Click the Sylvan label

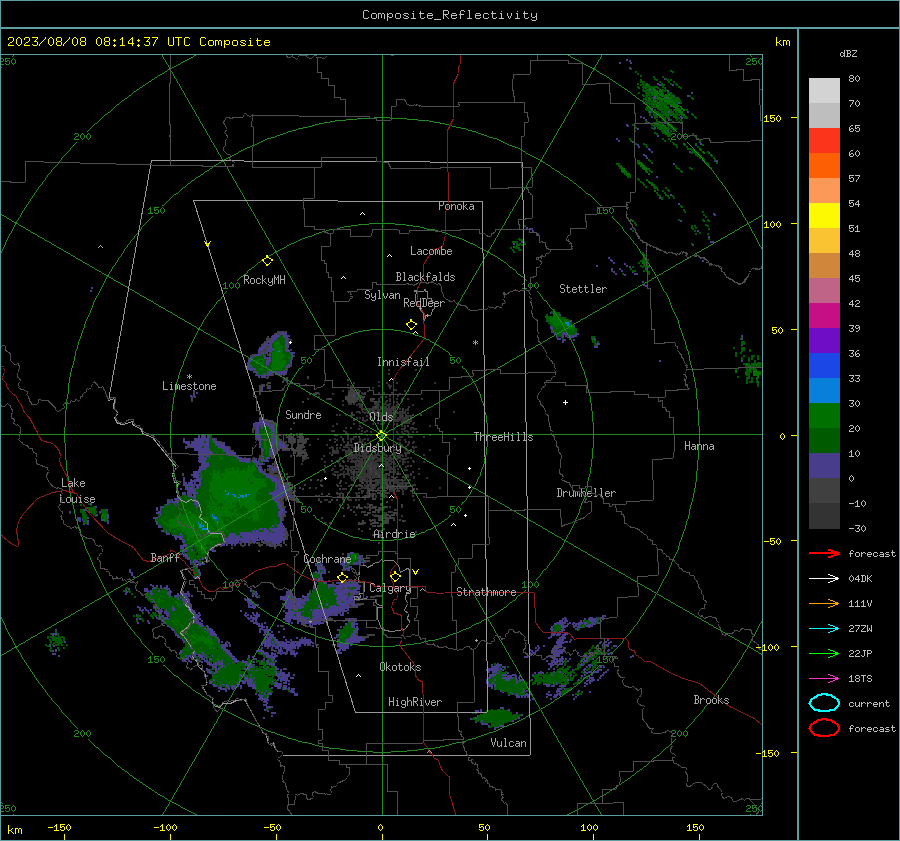tap(382, 296)
